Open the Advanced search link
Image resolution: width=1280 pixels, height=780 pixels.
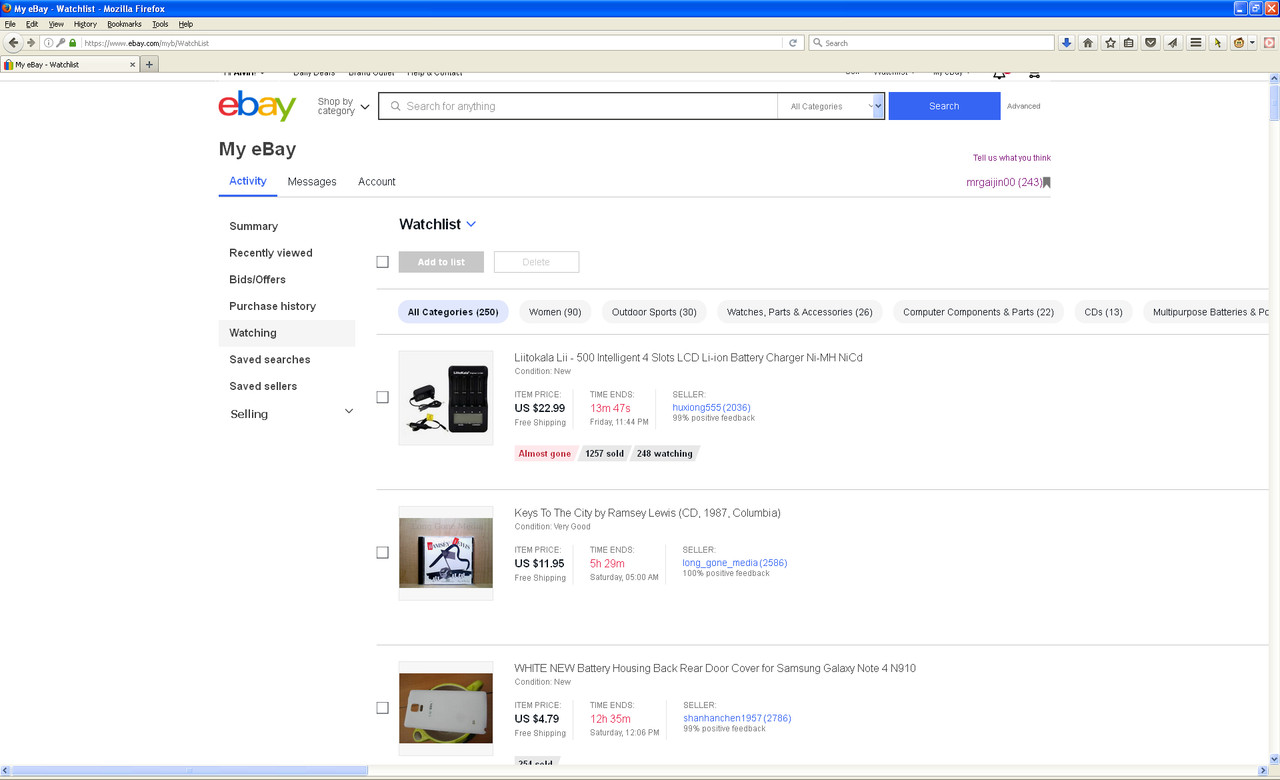coord(1023,106)
